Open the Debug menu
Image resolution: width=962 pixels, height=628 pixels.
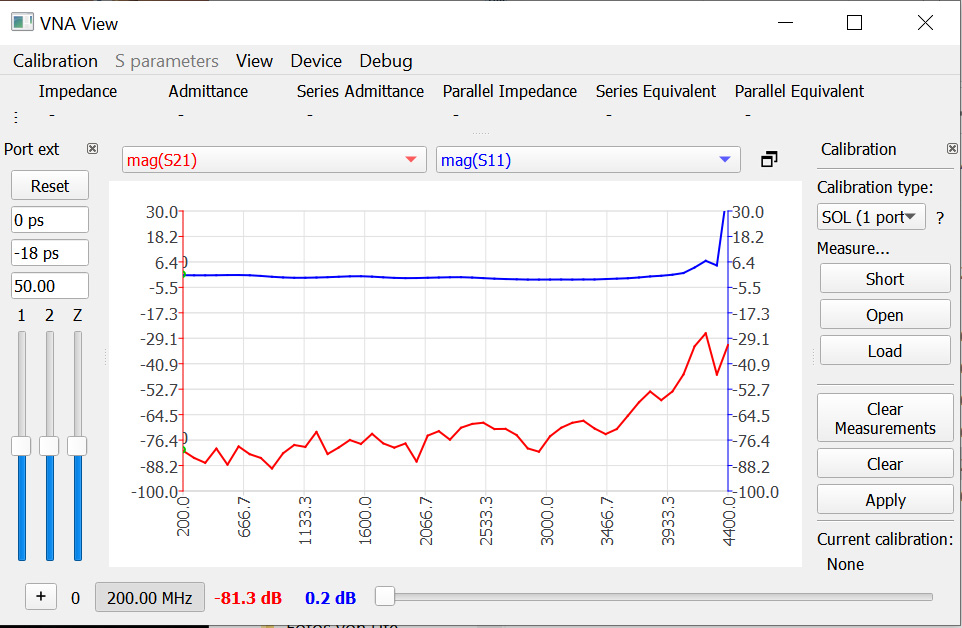386,61
